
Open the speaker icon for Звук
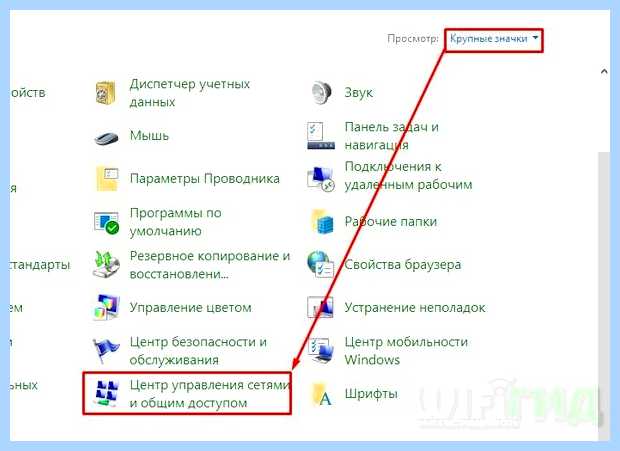click(x=321, y=93)
